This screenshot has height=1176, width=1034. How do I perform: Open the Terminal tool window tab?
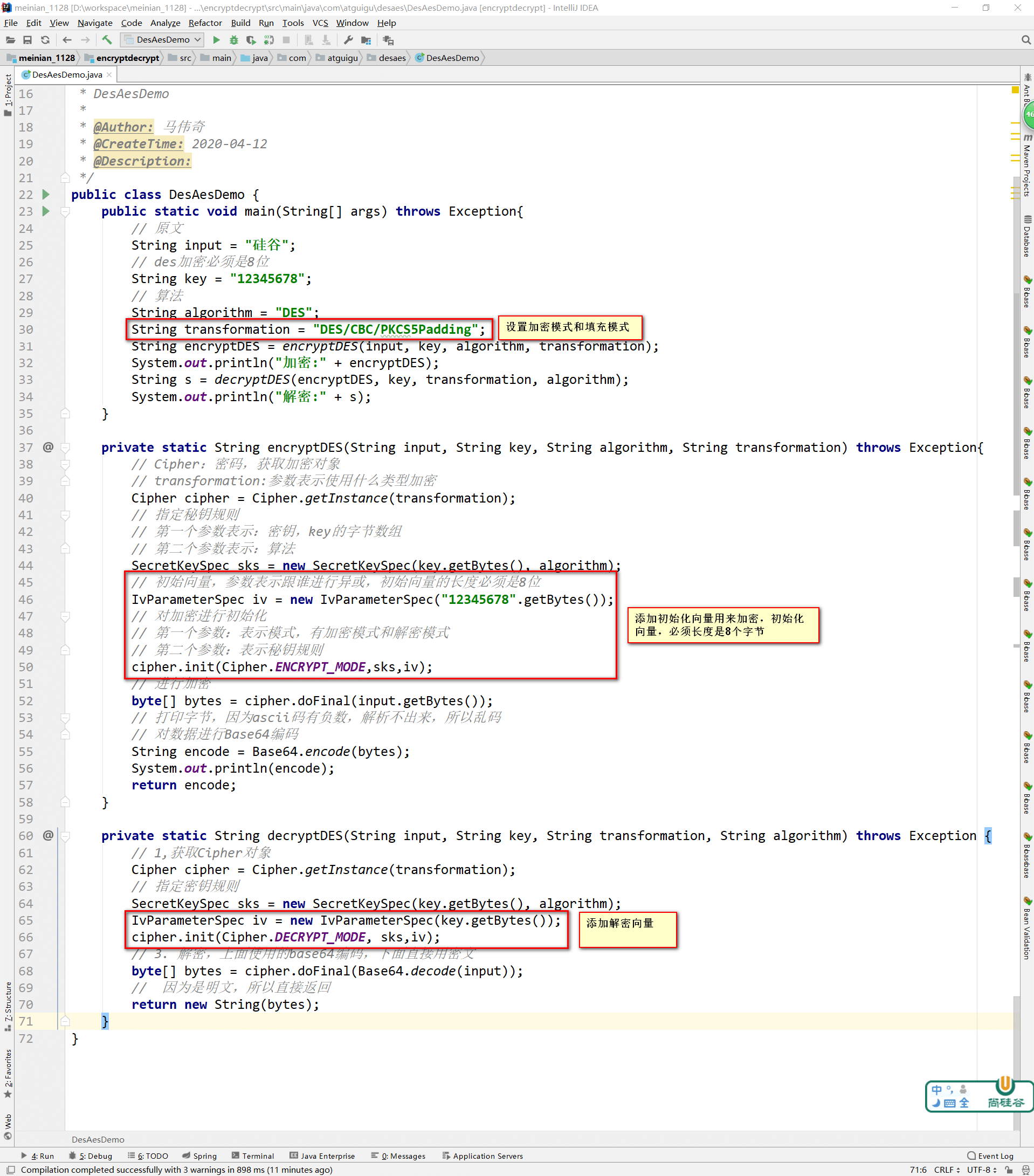[x=252, y=1156]
